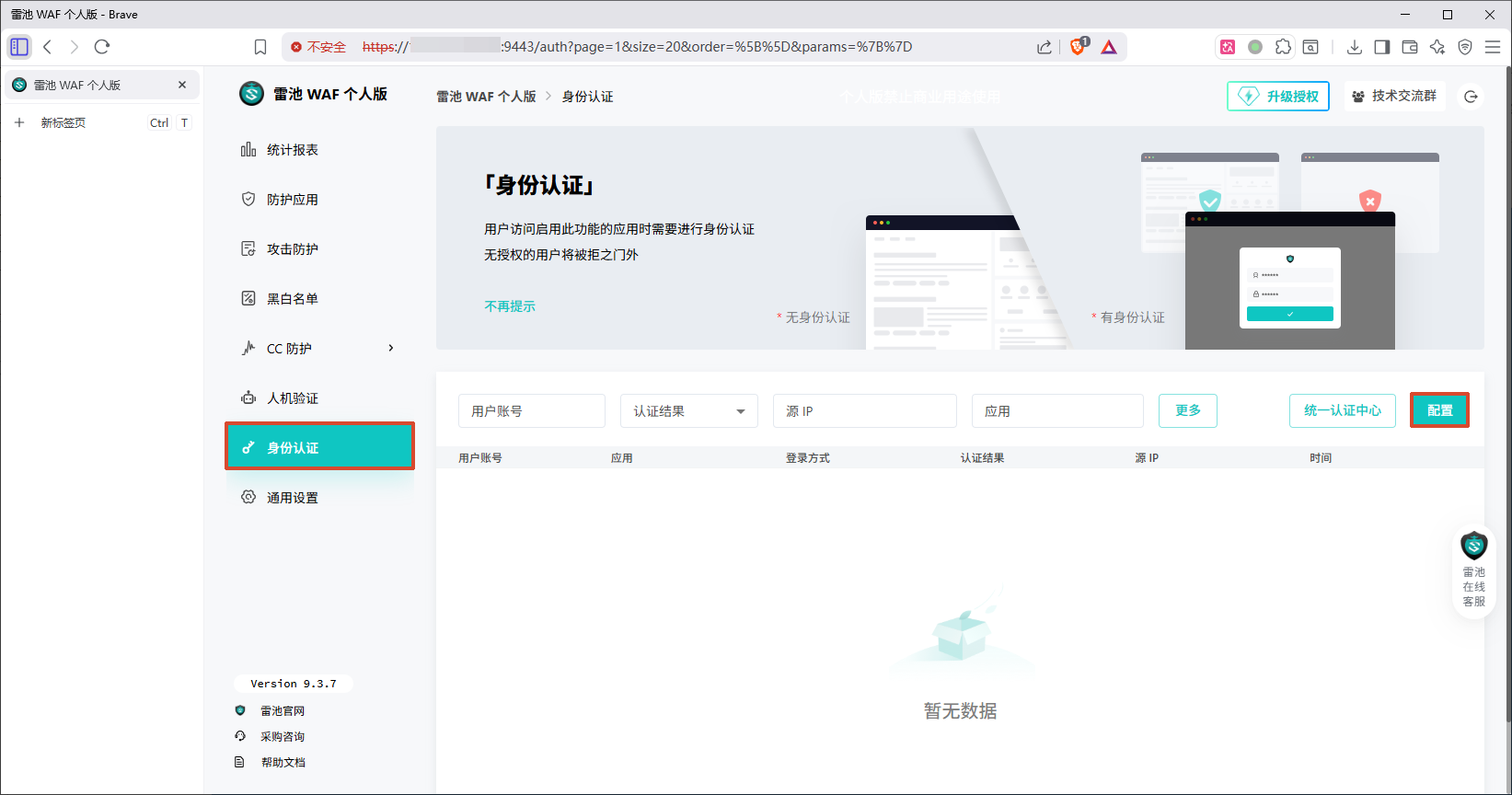Click the Version 9.3.7 label
Image resolution: width=1512 pixels, height=795 pixels.
click(294, 684)
